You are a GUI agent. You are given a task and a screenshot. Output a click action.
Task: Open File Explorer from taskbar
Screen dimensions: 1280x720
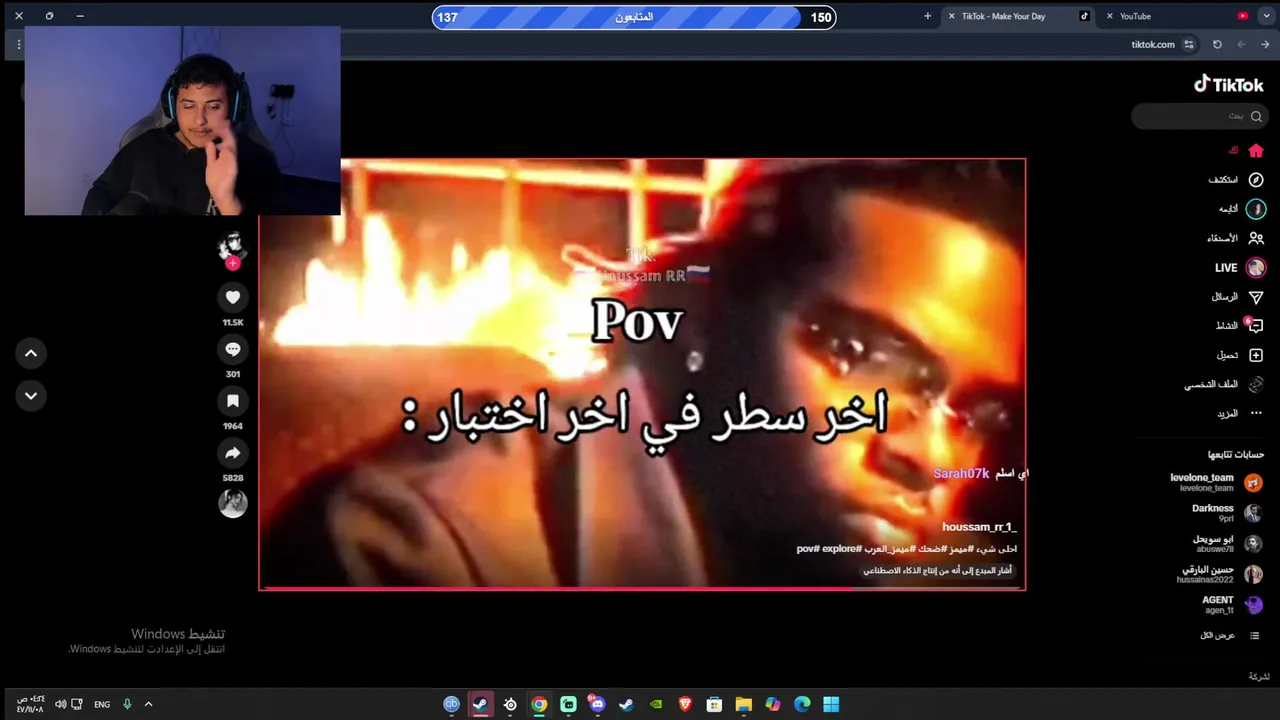743,704
